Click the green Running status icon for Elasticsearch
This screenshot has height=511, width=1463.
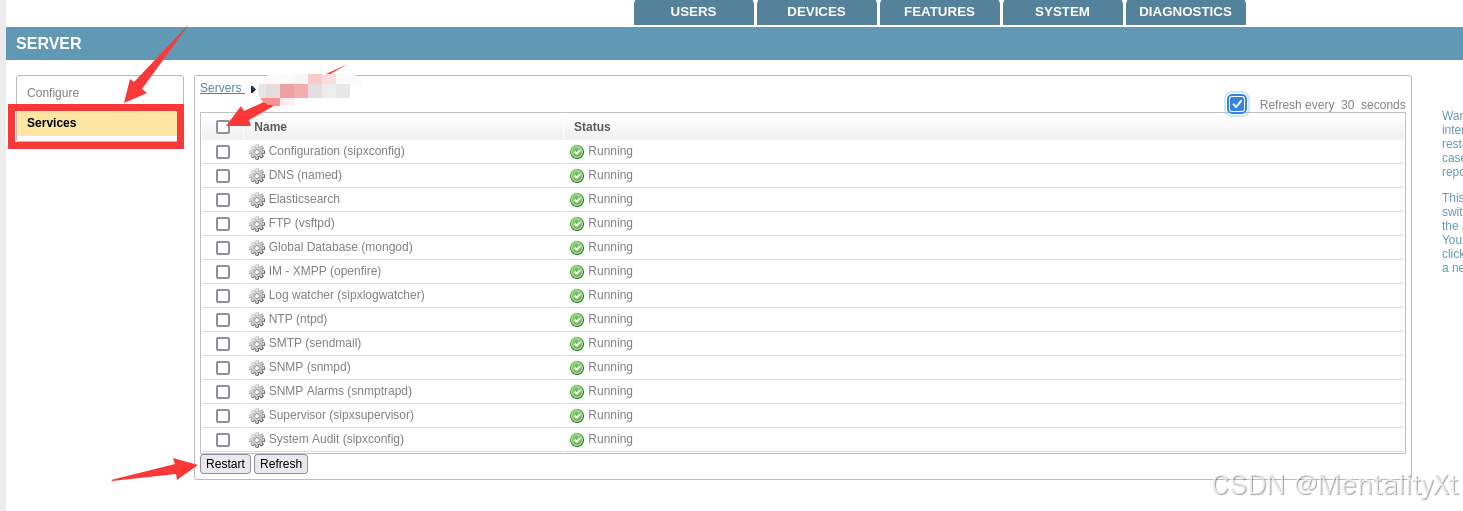(577, 200)
